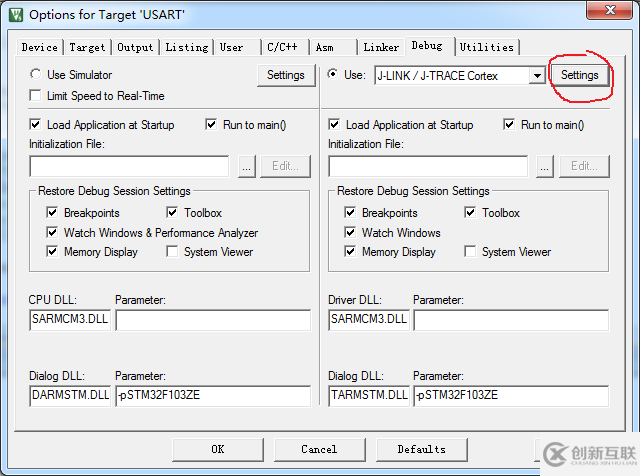Browse for J-LINK initialization file
The height and width of the screenshot is (476, 640).
tap(545, 166)
